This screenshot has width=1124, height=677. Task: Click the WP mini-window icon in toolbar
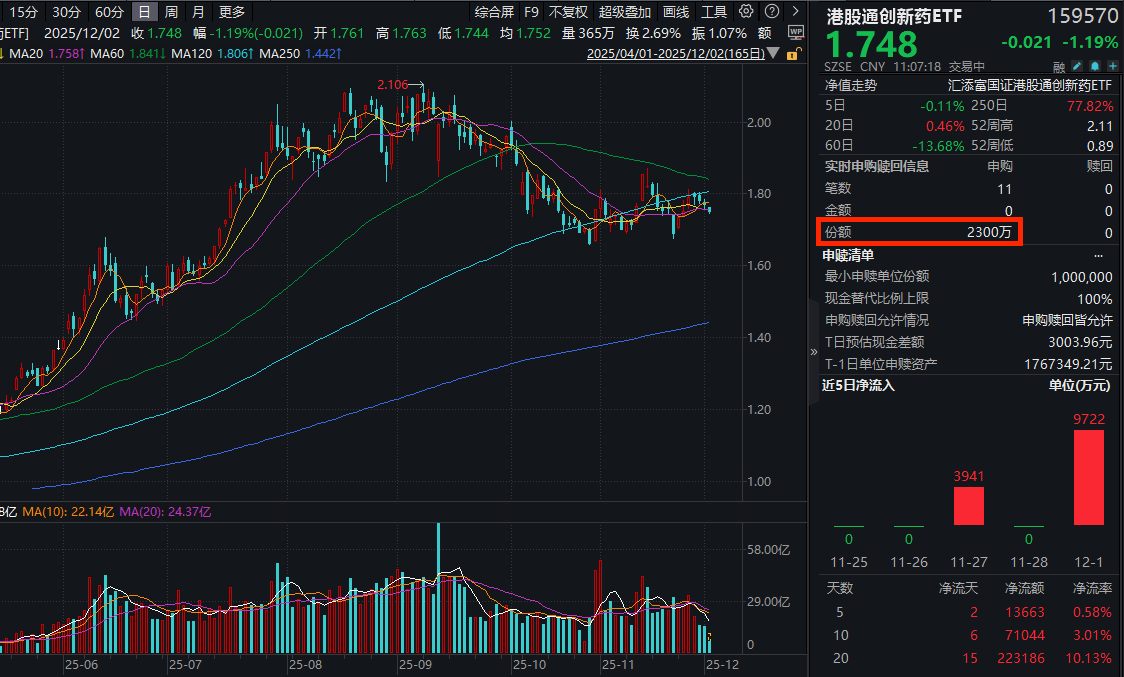(x=795, y=33)
